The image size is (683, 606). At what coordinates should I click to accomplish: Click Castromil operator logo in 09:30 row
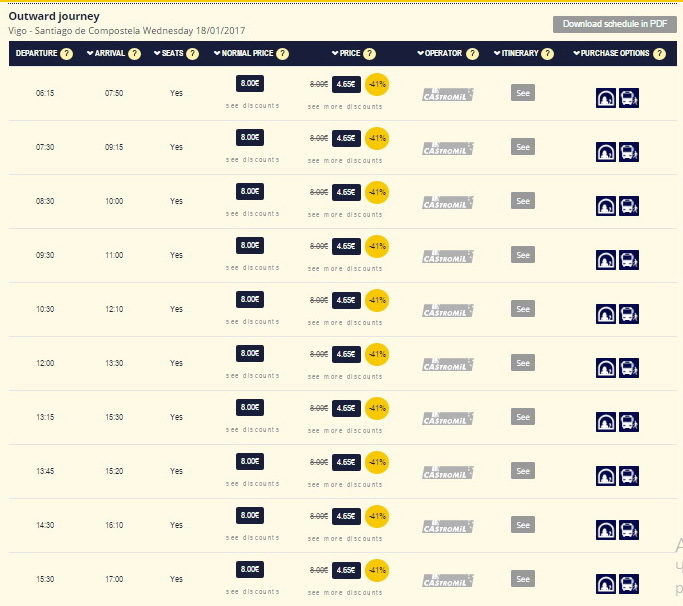click(x=447, y=256)
